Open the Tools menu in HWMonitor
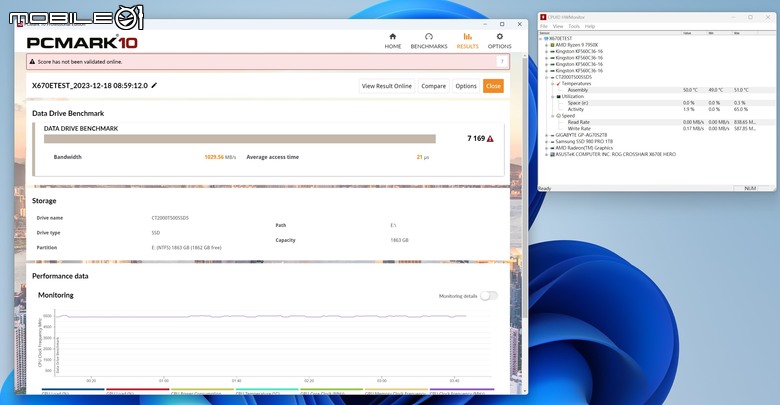Screen dimensions: 780x405 pos(574,26)
